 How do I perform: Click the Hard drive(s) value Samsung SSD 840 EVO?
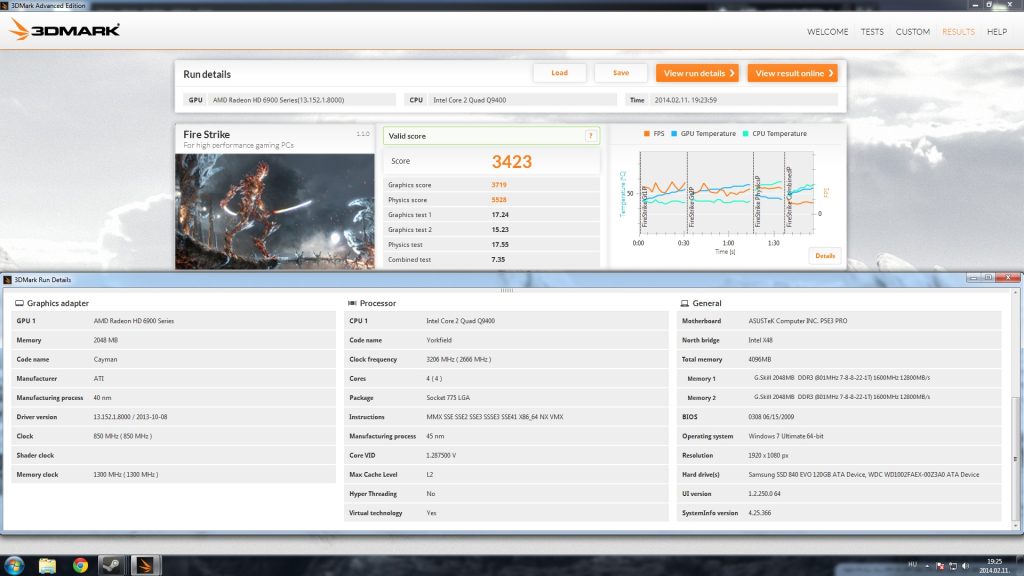coord(864,475)
